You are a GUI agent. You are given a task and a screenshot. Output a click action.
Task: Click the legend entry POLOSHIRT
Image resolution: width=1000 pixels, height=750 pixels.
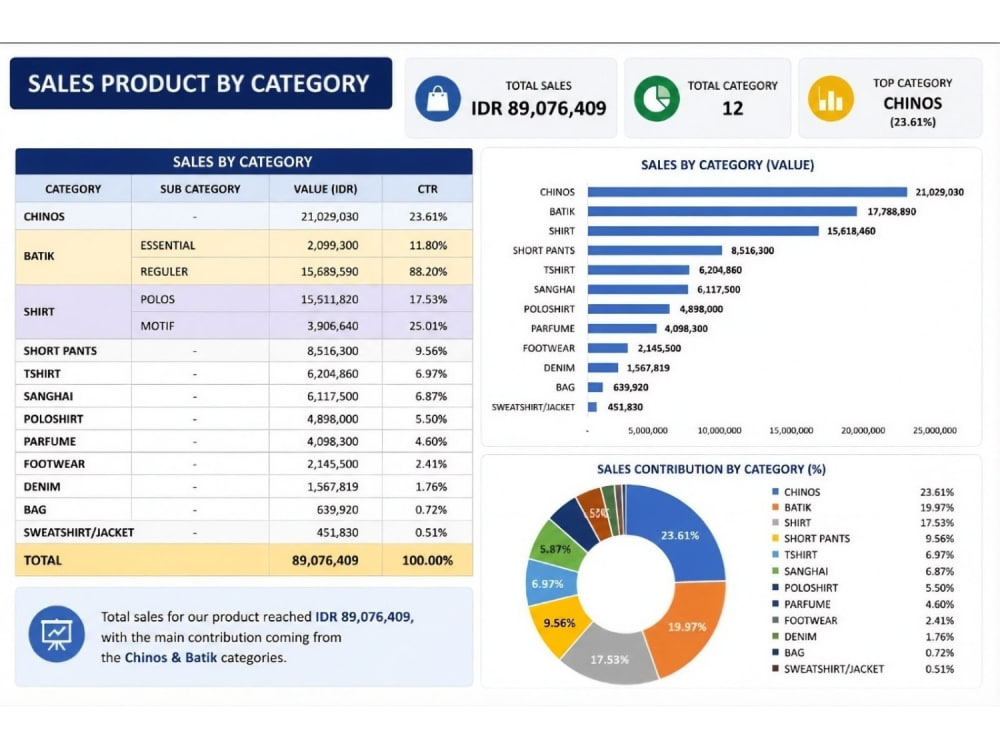click(x=811, y=588)
